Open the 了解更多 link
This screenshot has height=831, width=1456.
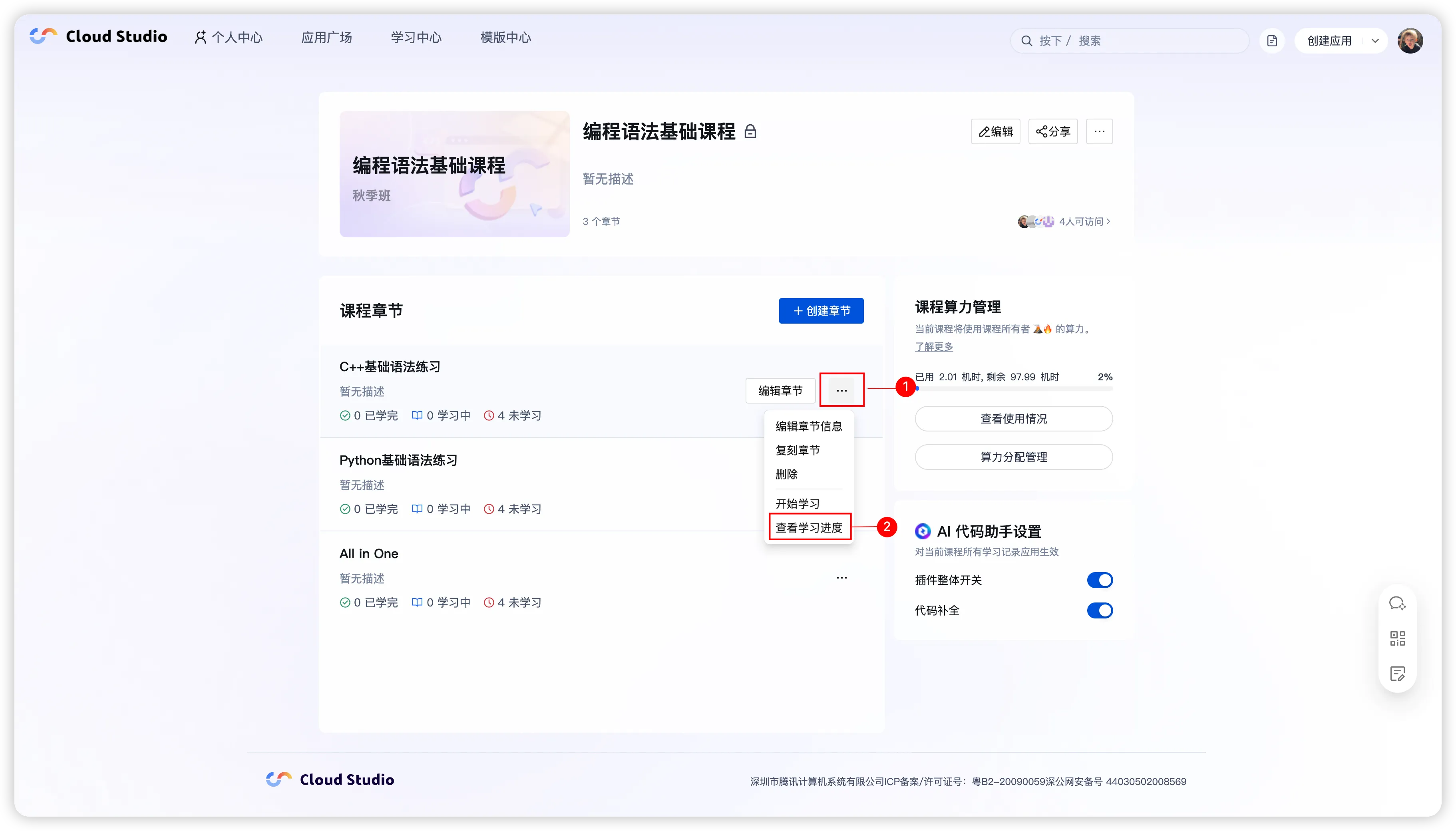pyautogui.click(x=934, y=346)
